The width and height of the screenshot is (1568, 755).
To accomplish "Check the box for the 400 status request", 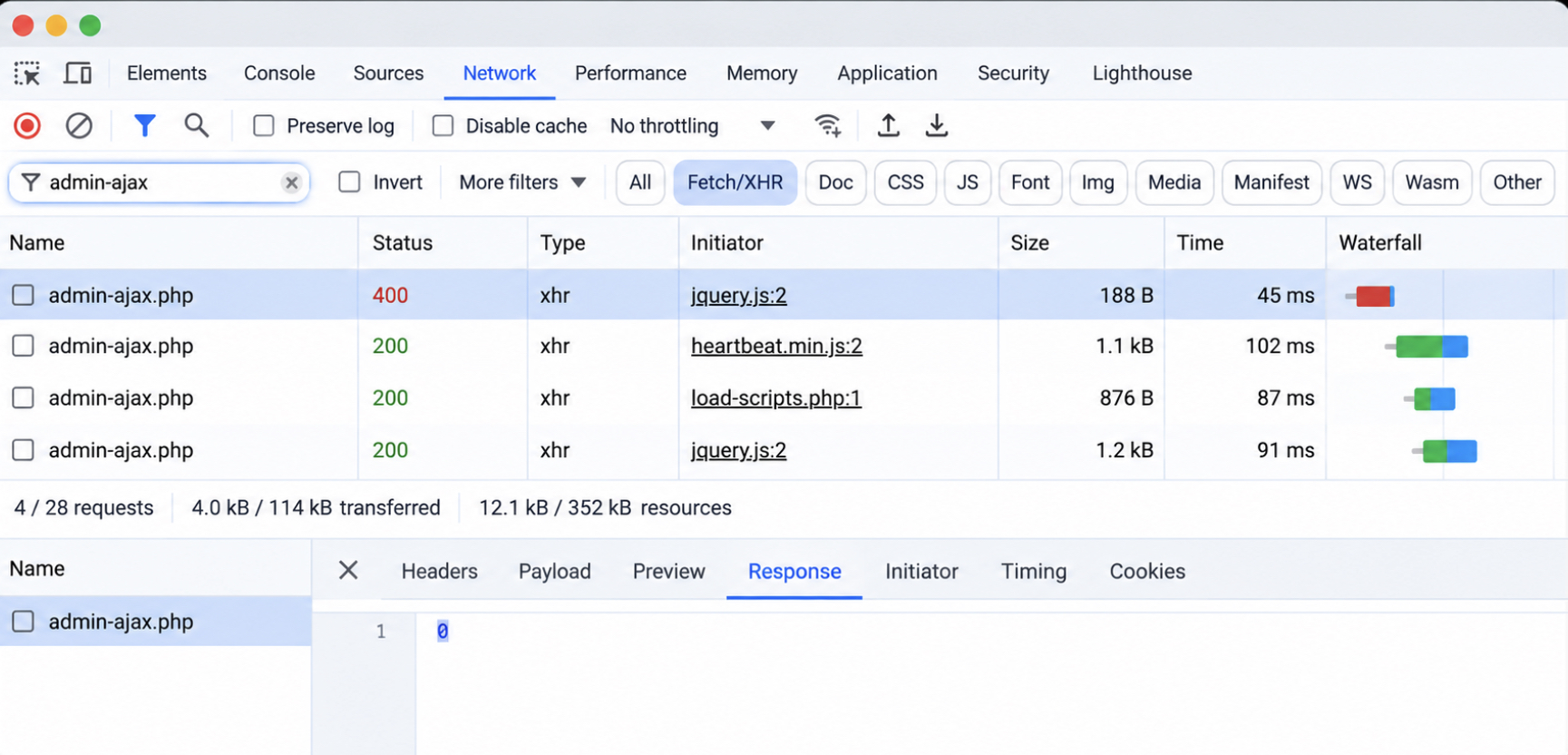I will 23,295.
